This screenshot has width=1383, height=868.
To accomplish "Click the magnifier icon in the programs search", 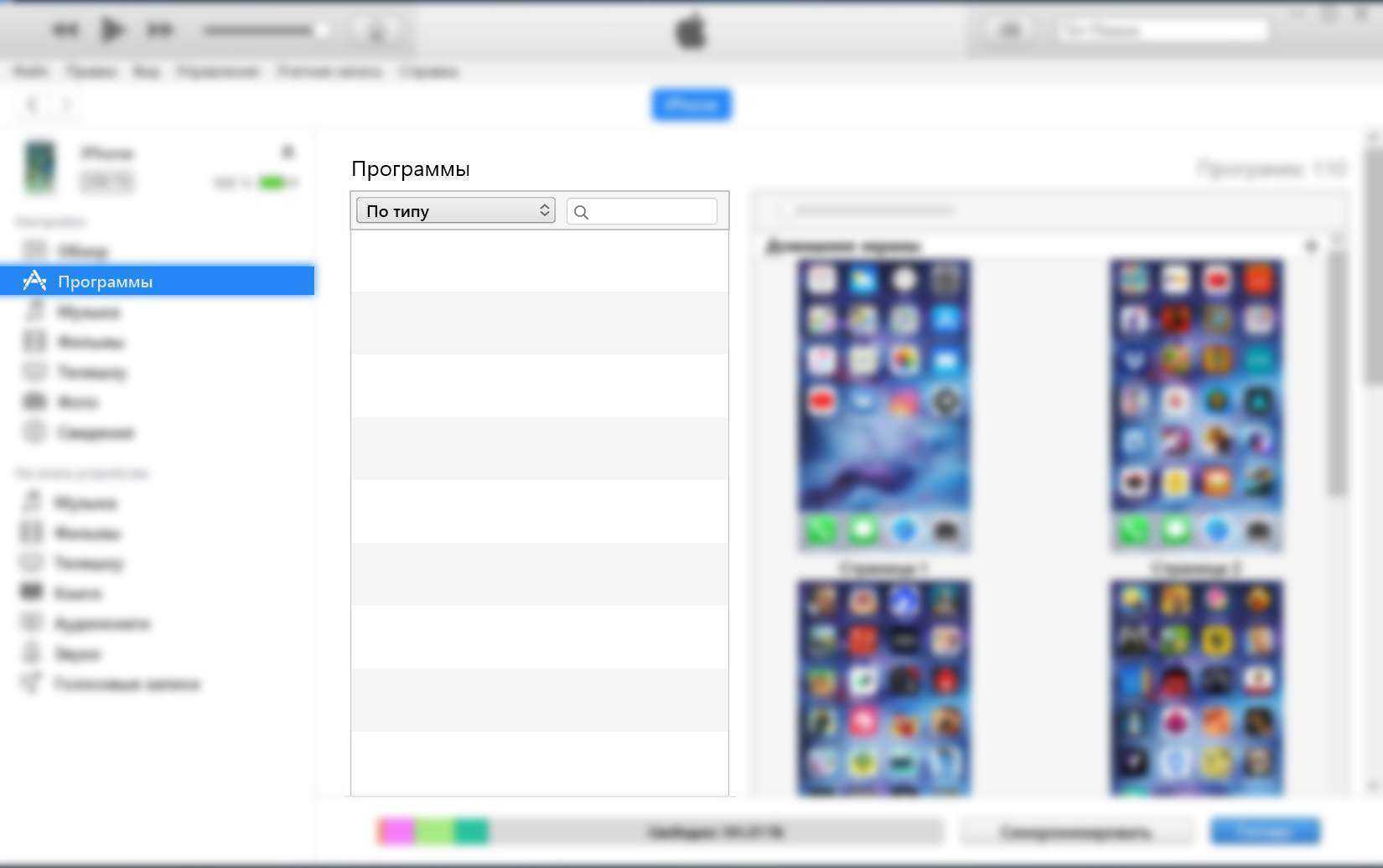I will pos(581,212).
